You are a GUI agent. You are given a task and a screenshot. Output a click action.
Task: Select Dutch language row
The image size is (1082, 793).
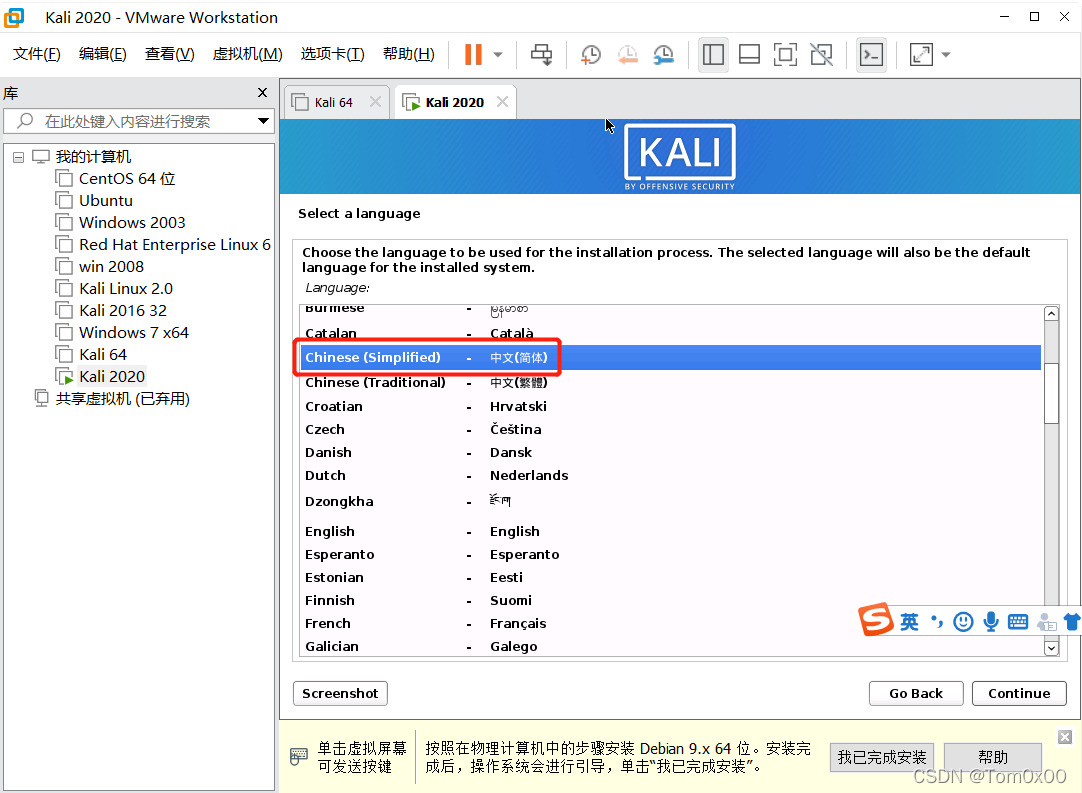coord(670,476)
